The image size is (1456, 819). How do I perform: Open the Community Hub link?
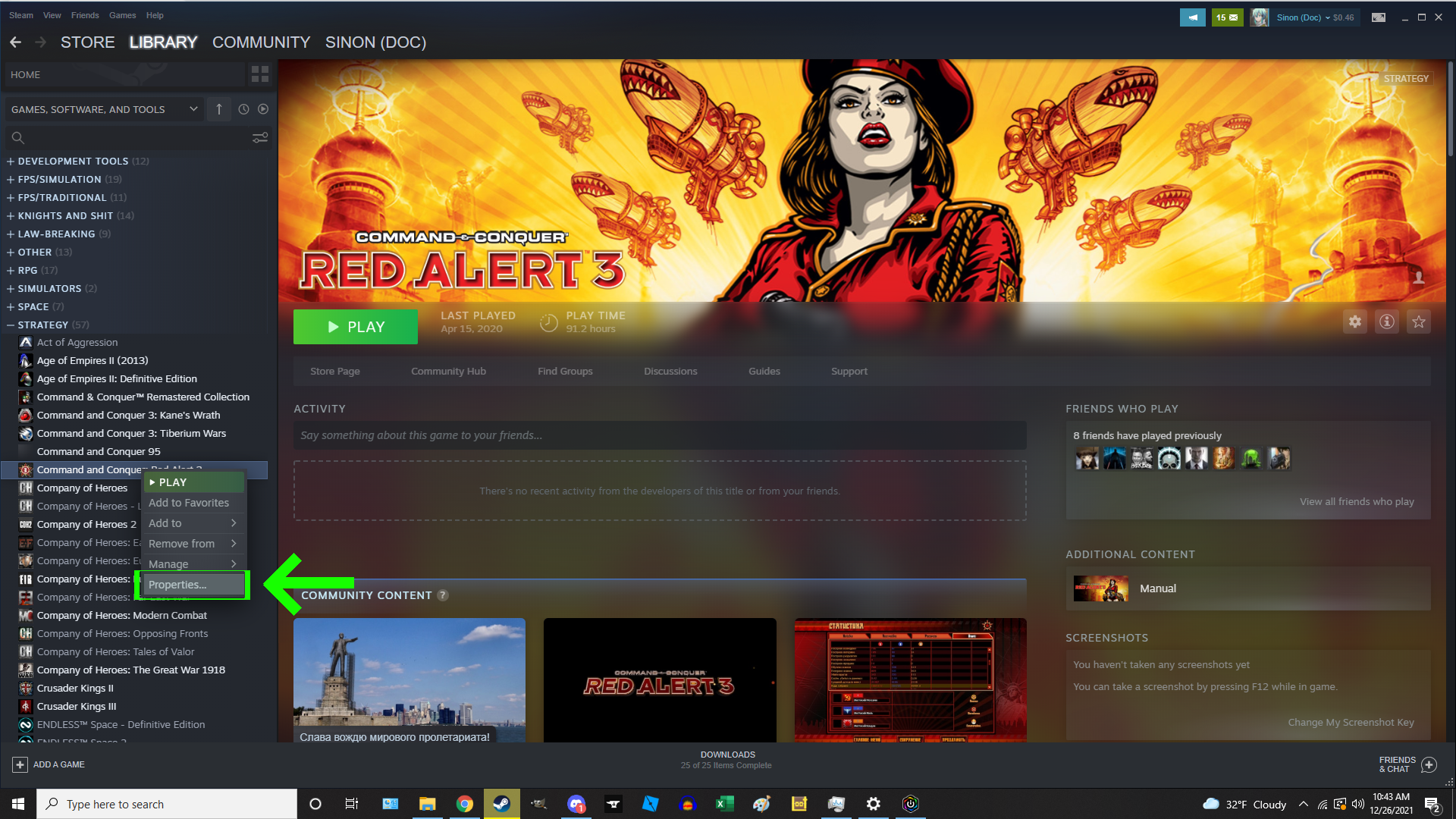[x=449, y=372]
